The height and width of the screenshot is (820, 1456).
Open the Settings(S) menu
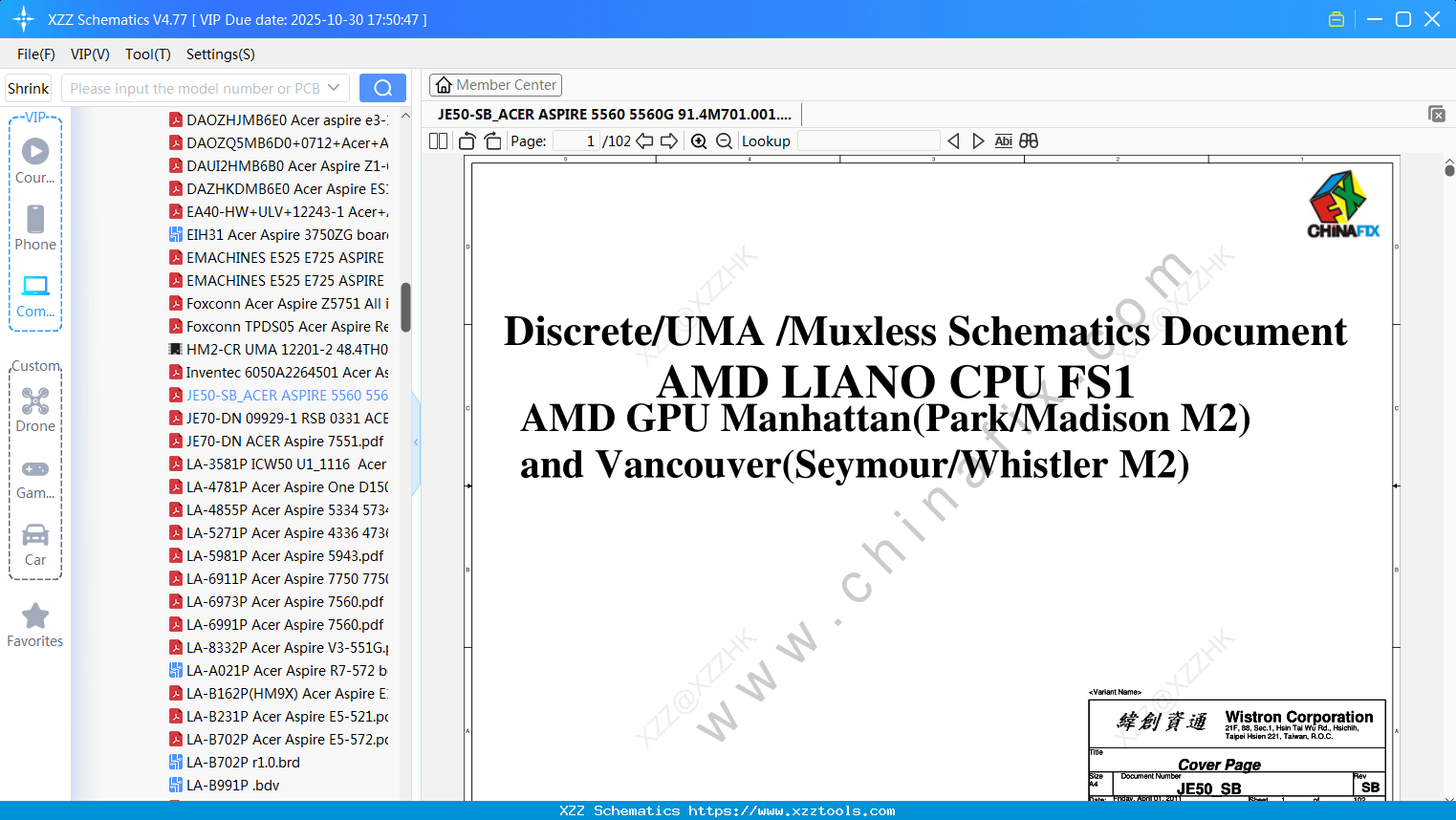(x=221, y=54)
